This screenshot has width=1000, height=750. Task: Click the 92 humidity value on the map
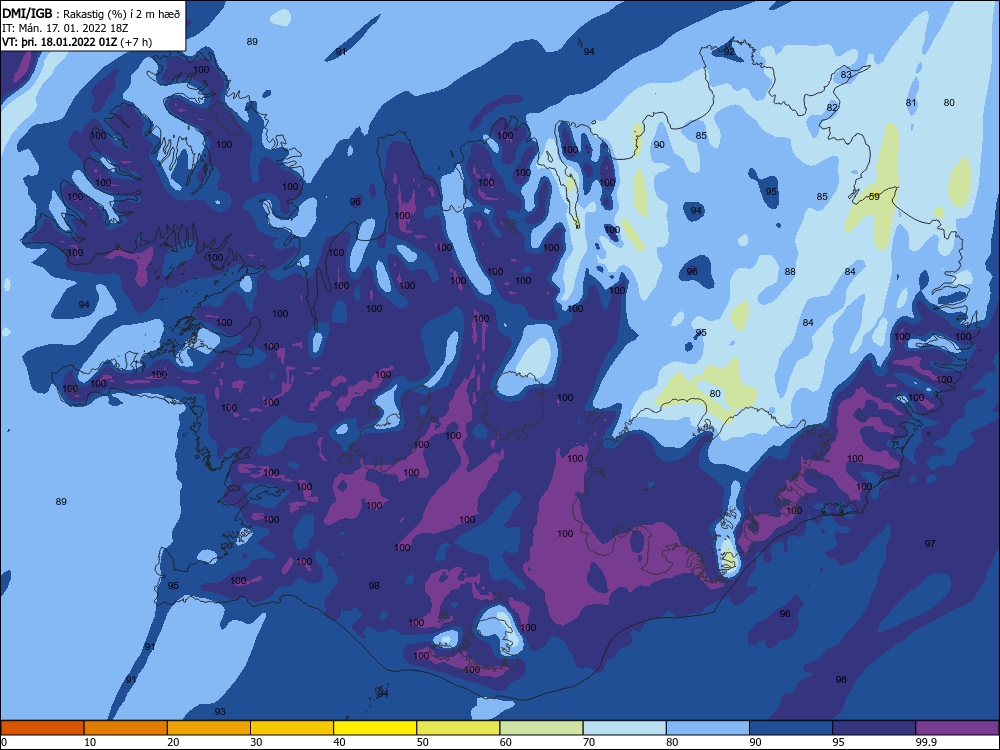(x=729, y=51)
